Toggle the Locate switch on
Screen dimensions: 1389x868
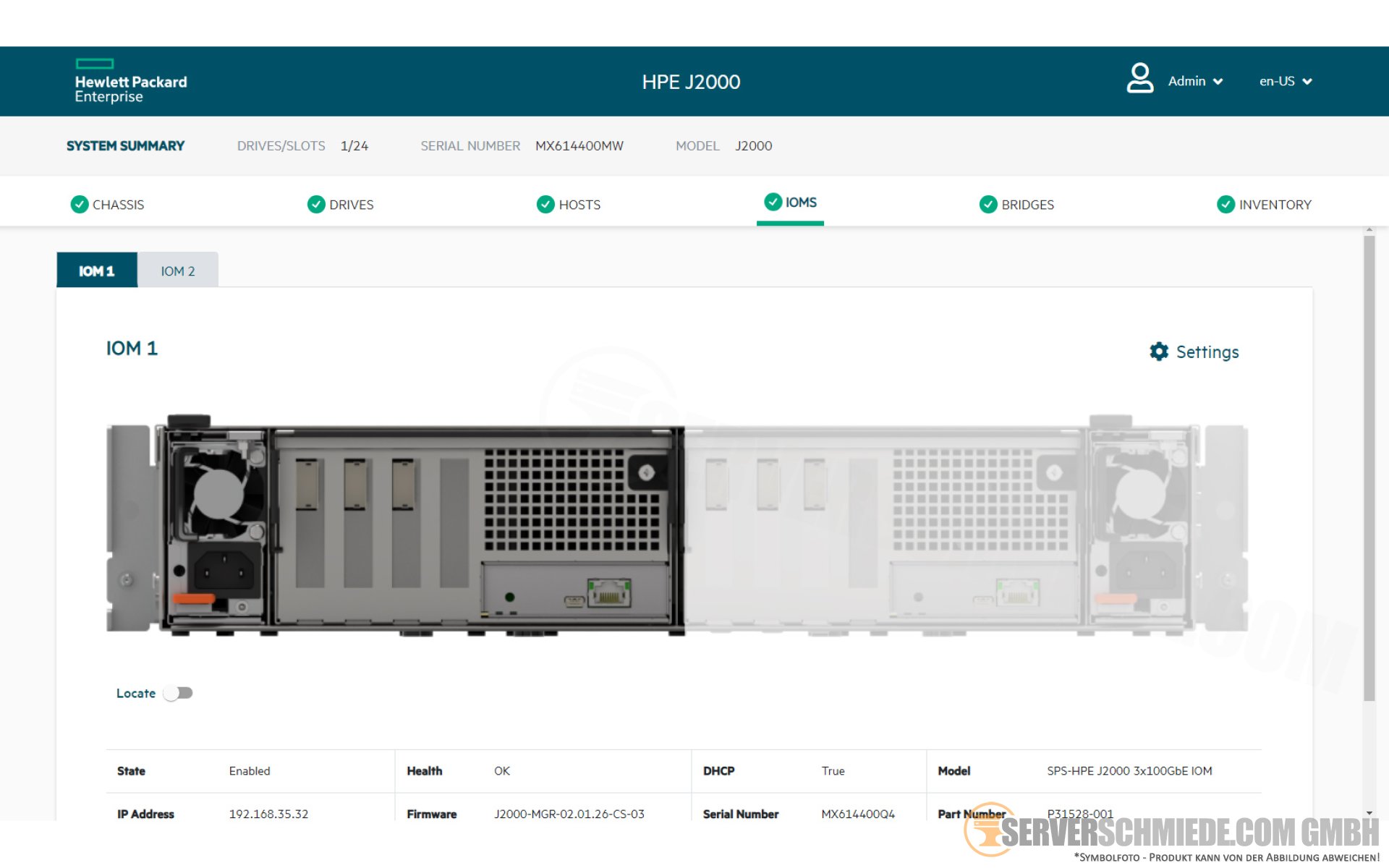[x=178, y=693]
